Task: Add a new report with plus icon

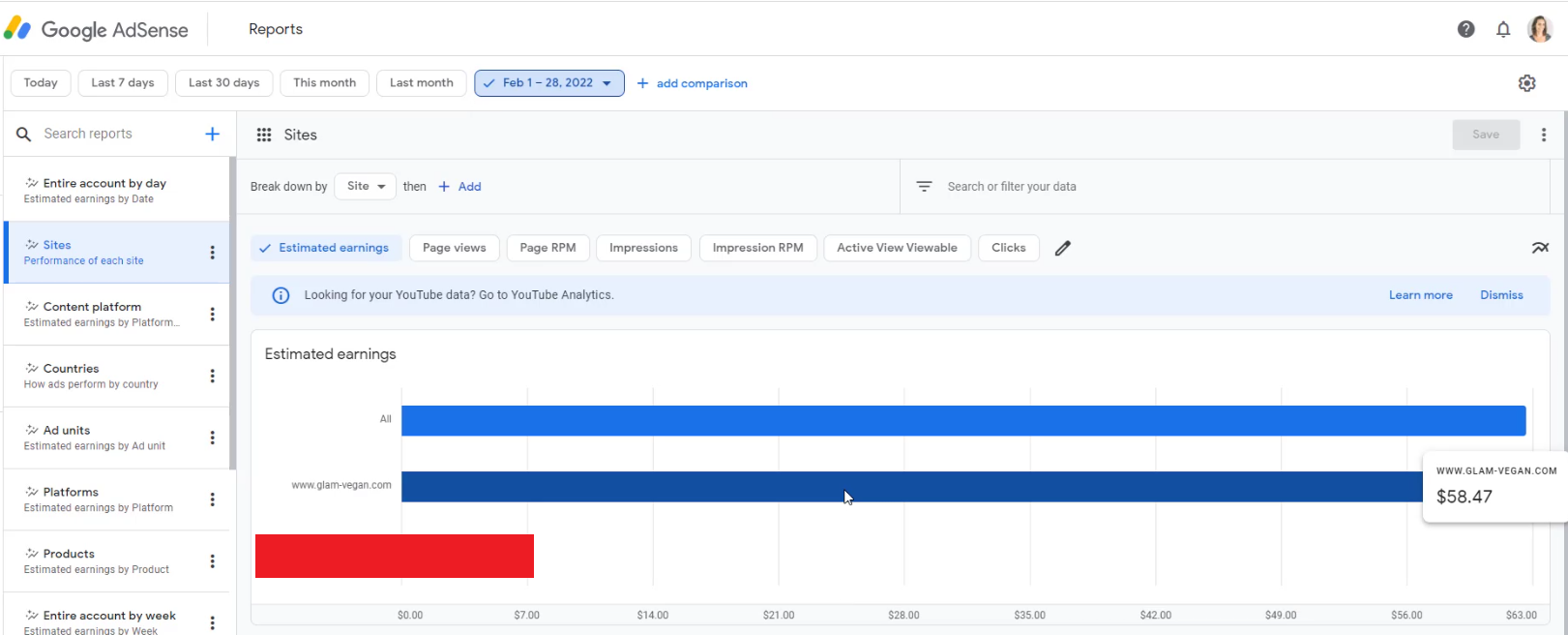Action: click(x=213, y=134)
